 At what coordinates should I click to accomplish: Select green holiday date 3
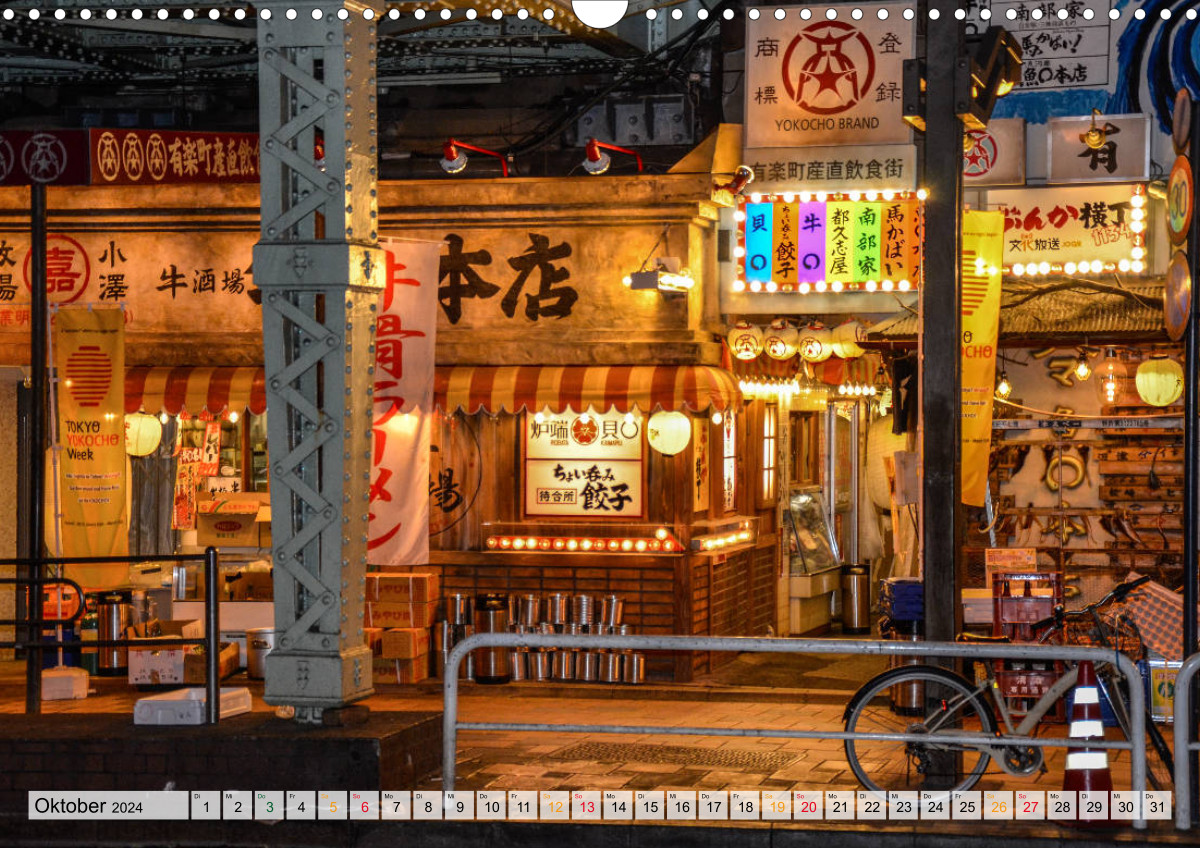(268, 806)
